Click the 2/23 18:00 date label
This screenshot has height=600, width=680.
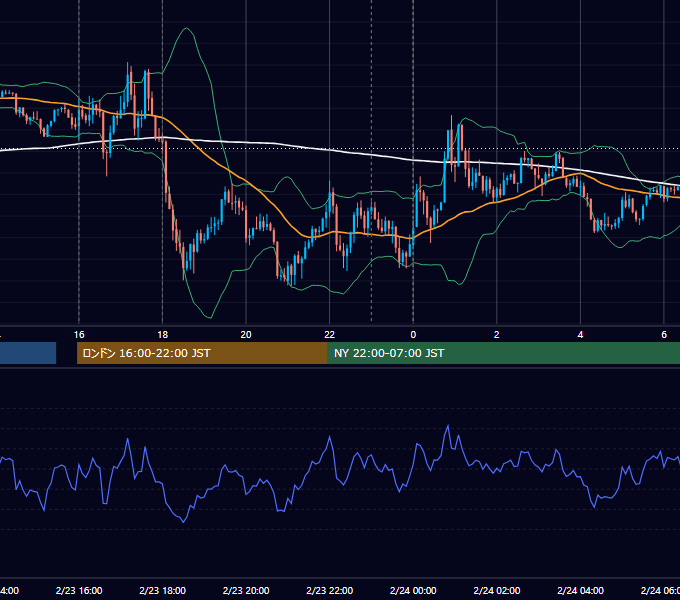pos(163,590)
